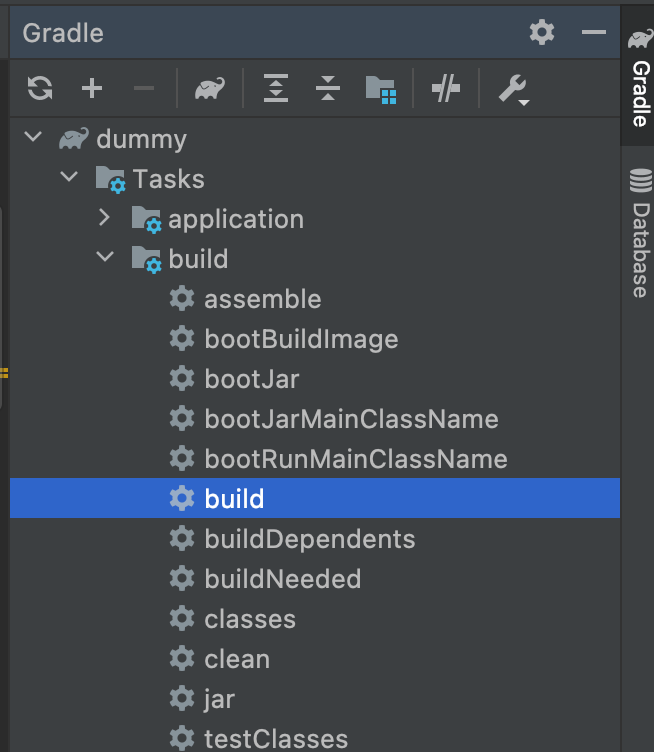Screen dimensions: 654x752
Task: Select the buildDependents task
Action: 315,539
